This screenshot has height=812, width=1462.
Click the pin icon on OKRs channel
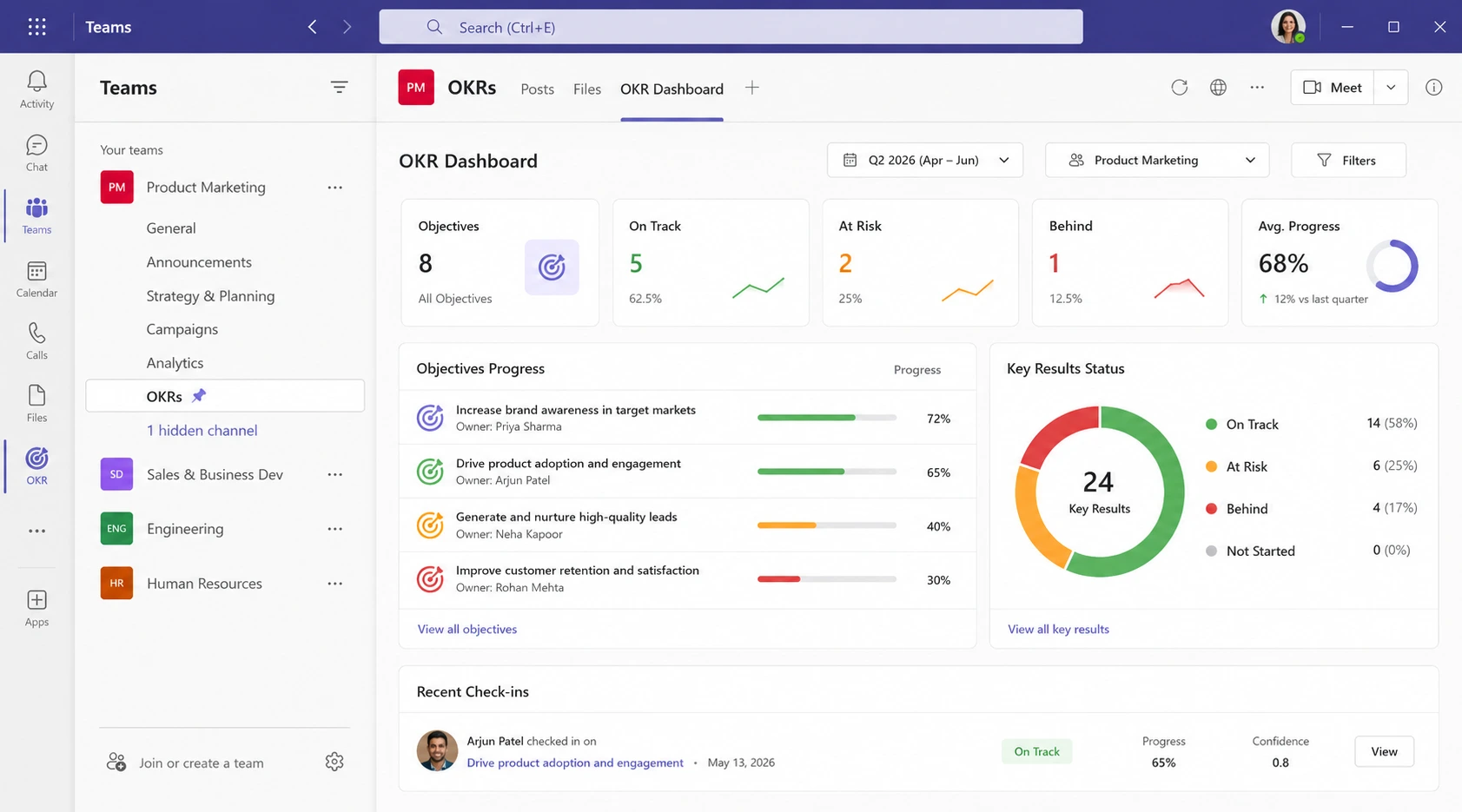tap(199, 395)
